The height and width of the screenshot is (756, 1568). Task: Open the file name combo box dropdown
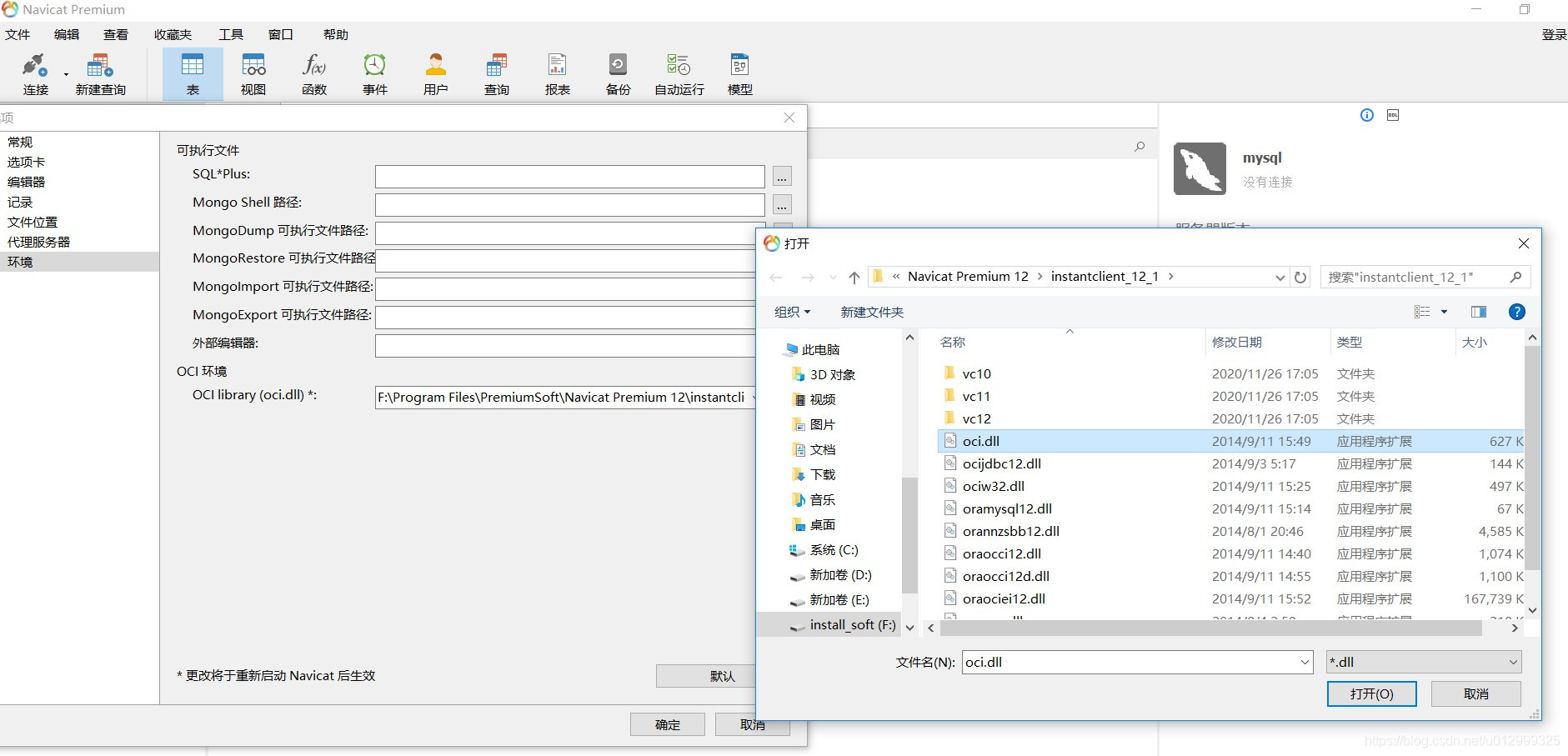(x=1305, y=662)
